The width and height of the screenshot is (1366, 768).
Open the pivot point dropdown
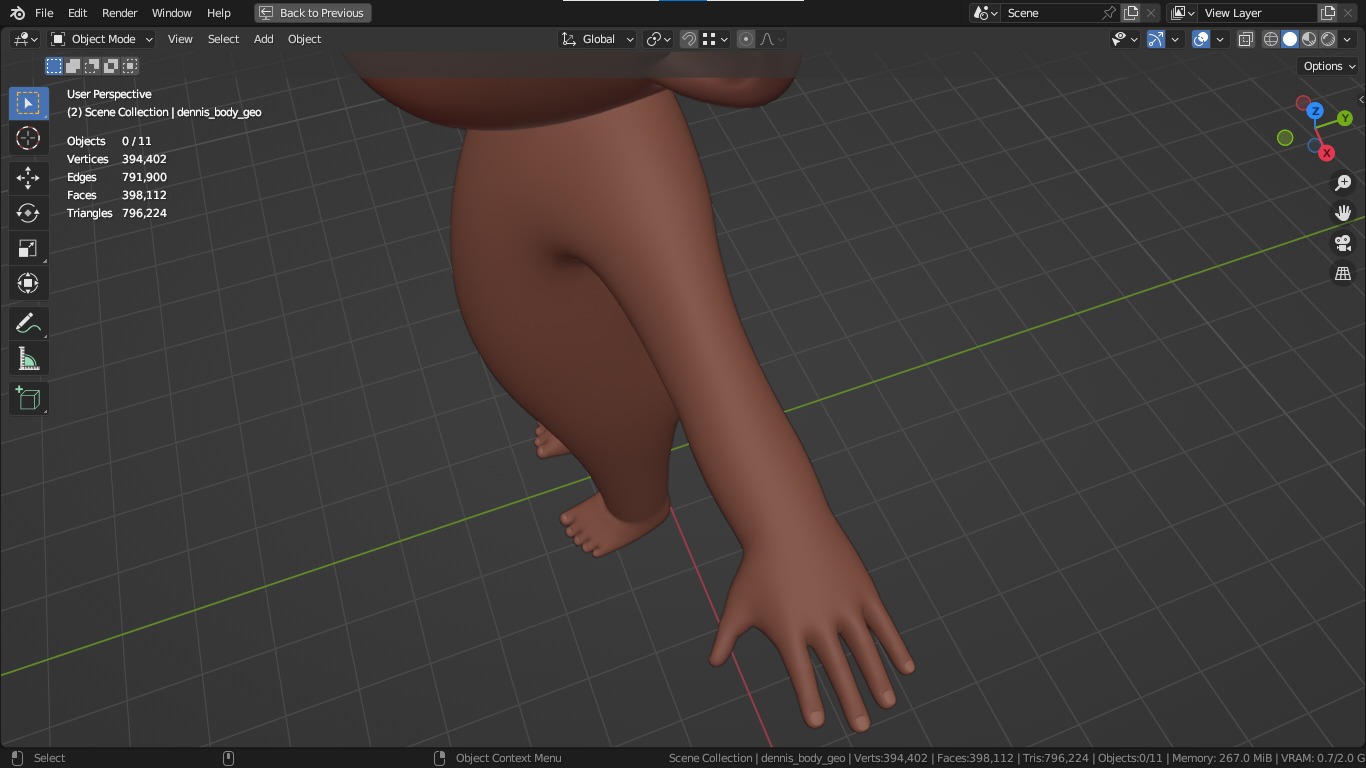pyautogui.click(x=658, y=39)
